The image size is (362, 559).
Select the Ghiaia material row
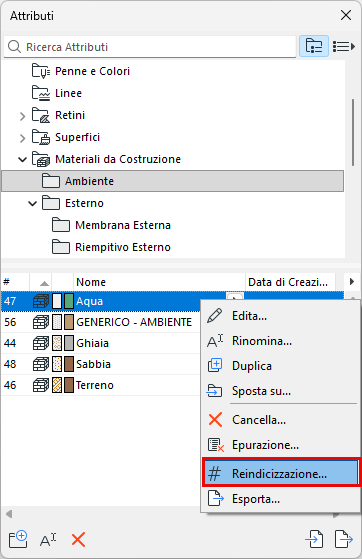[x=101, y=343]
